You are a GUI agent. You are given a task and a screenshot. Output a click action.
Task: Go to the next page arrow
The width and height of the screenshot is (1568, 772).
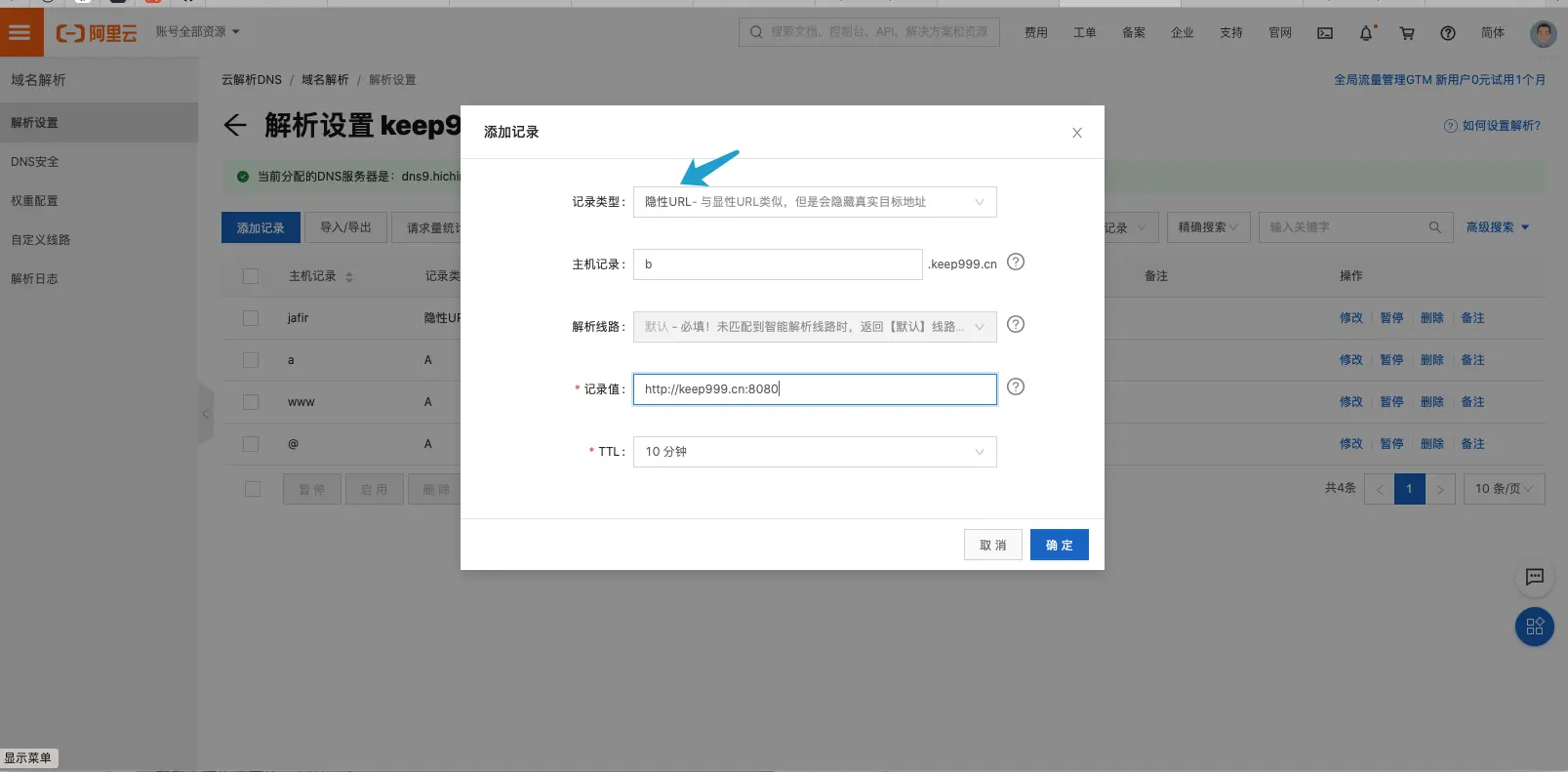[1440, 489]
